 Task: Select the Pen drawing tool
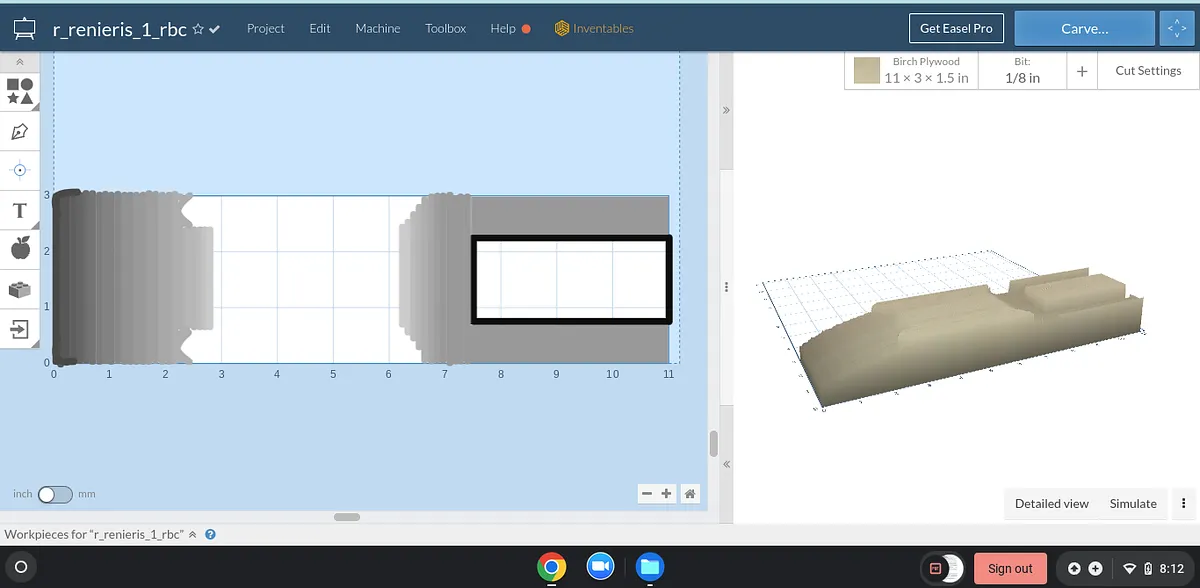click(x=20, y=132)
